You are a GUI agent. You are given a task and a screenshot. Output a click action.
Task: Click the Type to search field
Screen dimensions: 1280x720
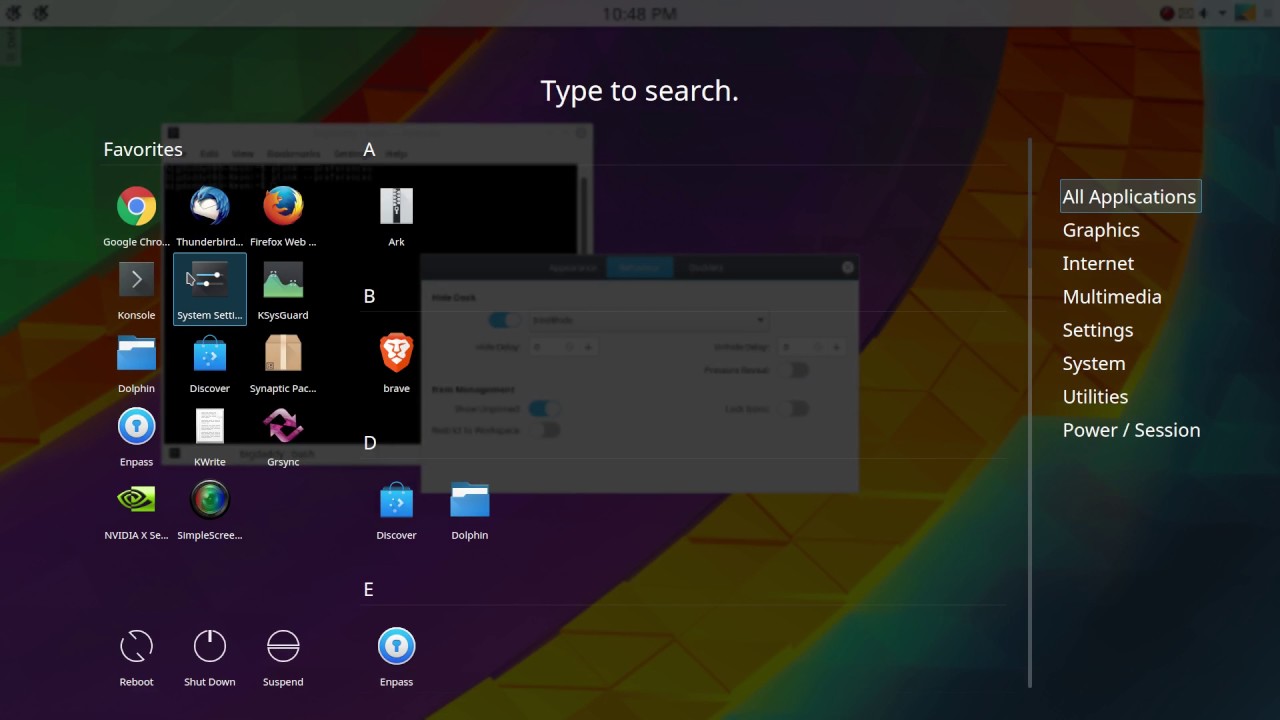coord(640,91)
